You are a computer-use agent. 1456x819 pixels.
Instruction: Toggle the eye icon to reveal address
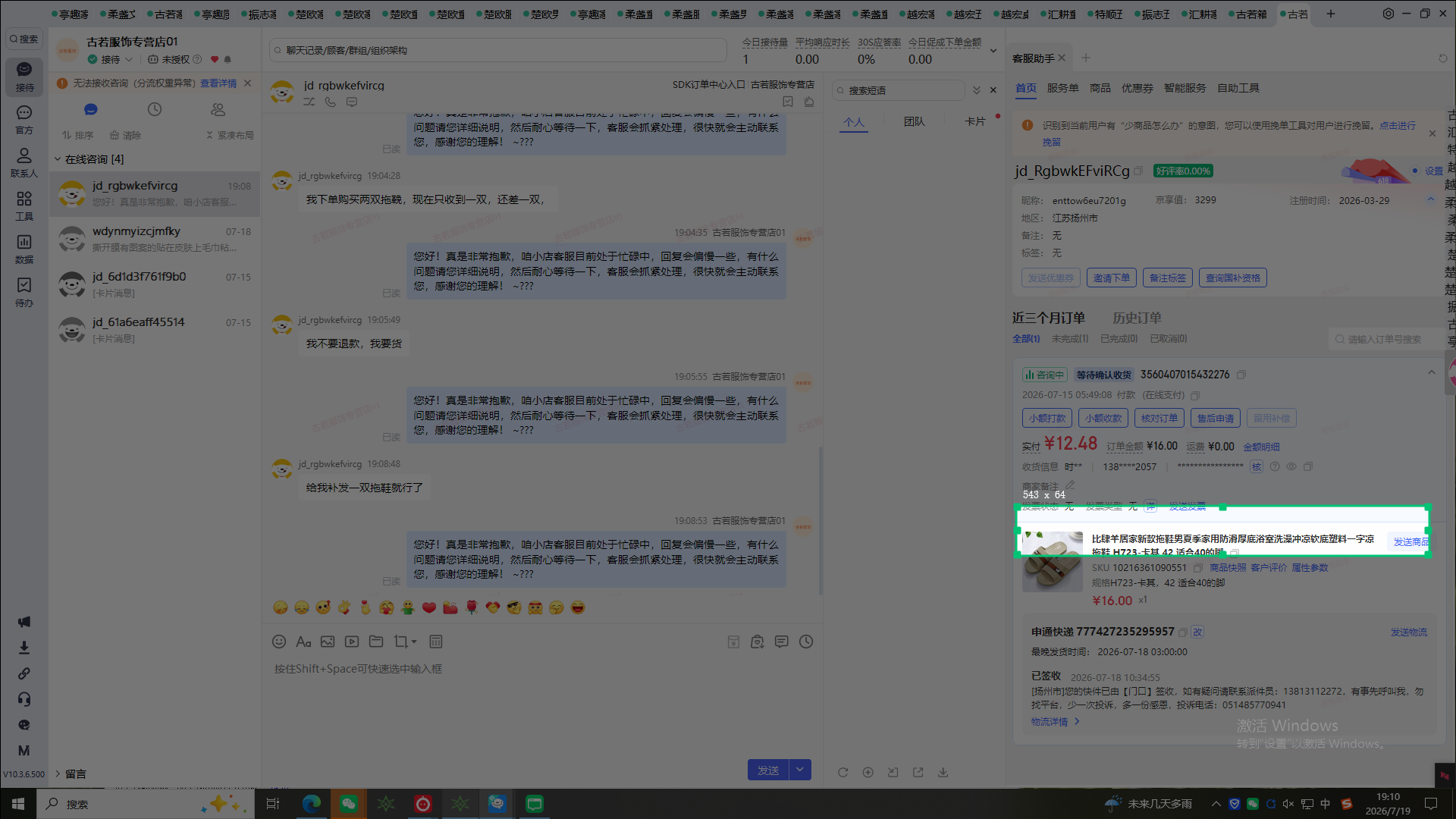[1291, 466]
